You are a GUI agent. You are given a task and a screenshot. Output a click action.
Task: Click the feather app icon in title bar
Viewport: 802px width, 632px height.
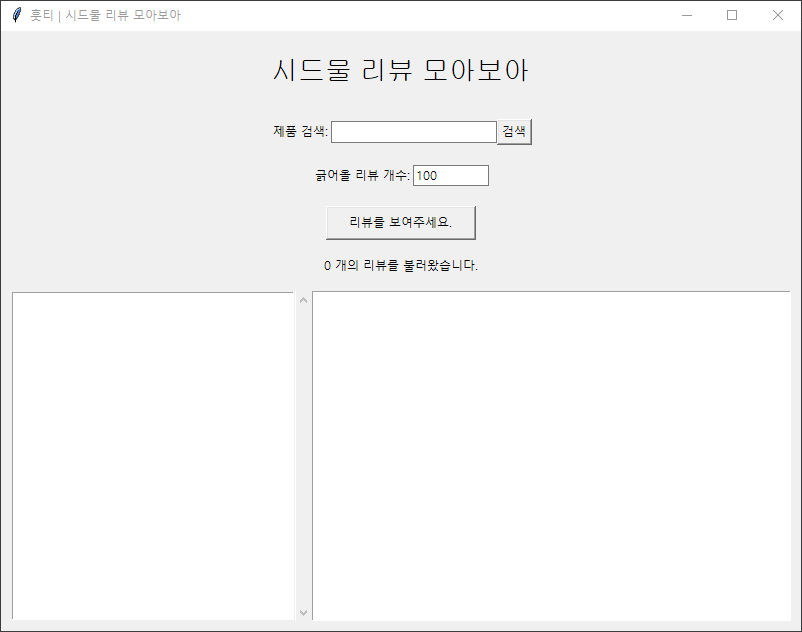pos(16,15)
